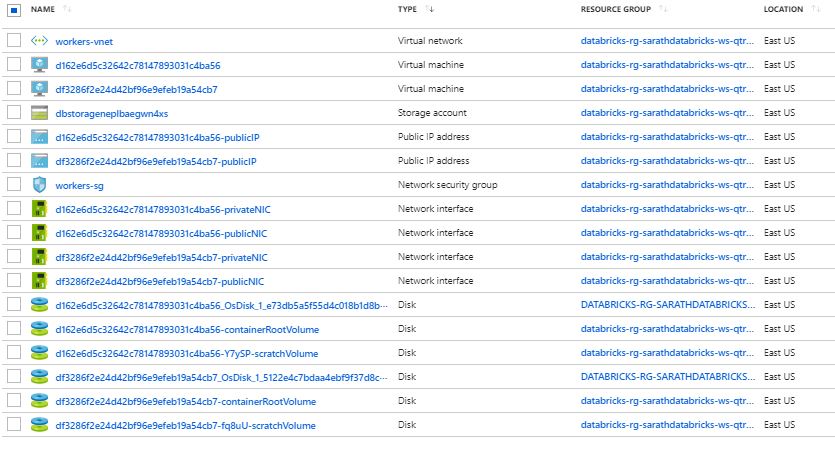Click the dbstoragenepIbaegwn4xs storage account icon
Viewport: 835px width, 450px height.
pyautogui.click(x=40, y=113)
